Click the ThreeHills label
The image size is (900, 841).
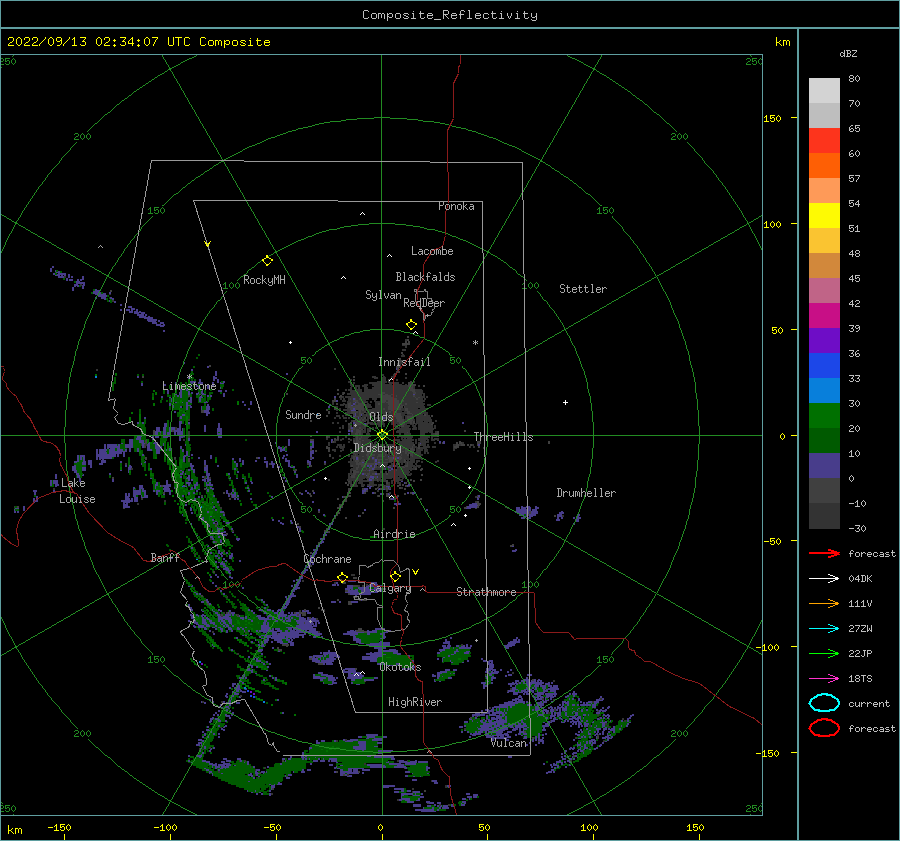point(503,437)
